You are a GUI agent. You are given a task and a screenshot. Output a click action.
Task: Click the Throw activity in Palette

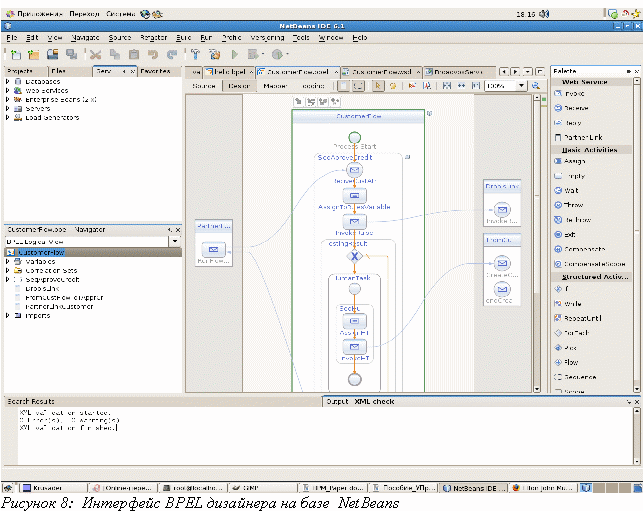pyautogui.click(x=574, y=203)
